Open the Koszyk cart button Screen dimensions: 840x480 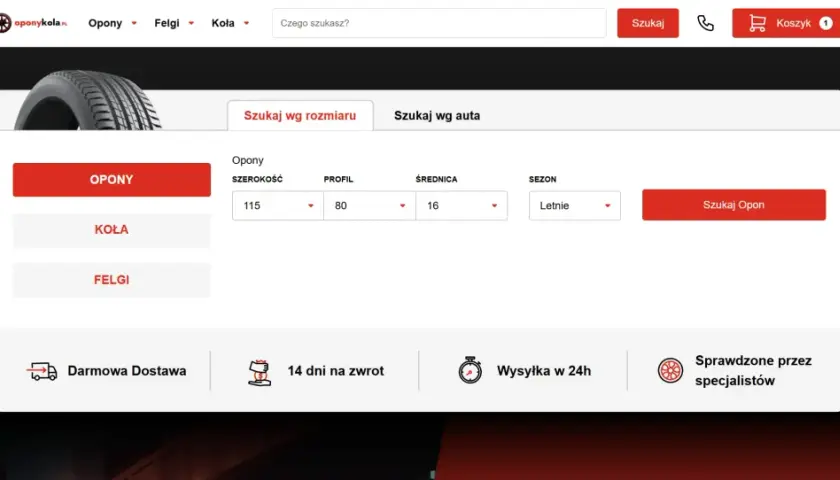tap(786, 23)
